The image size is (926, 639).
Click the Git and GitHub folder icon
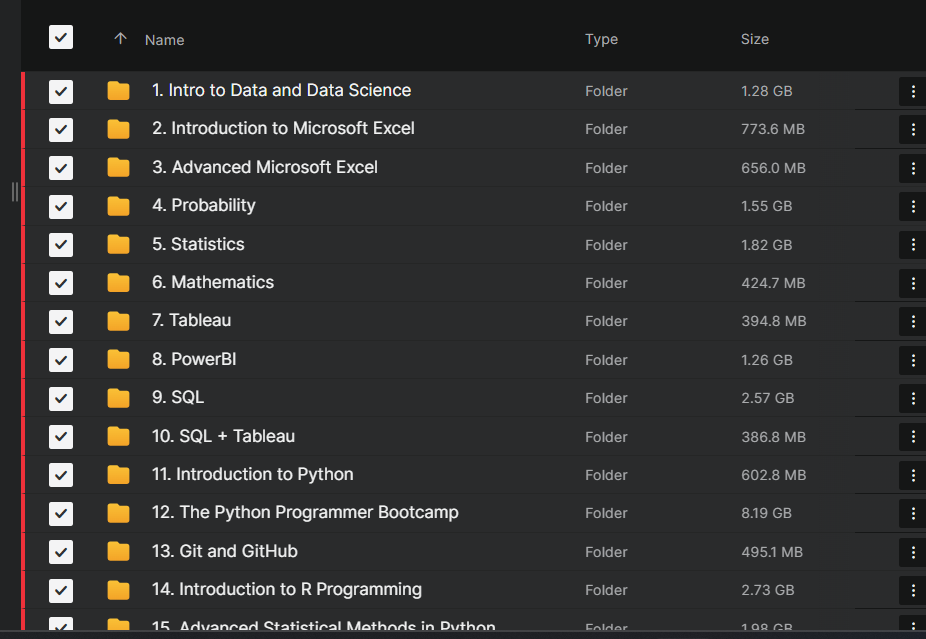[118, 551]
